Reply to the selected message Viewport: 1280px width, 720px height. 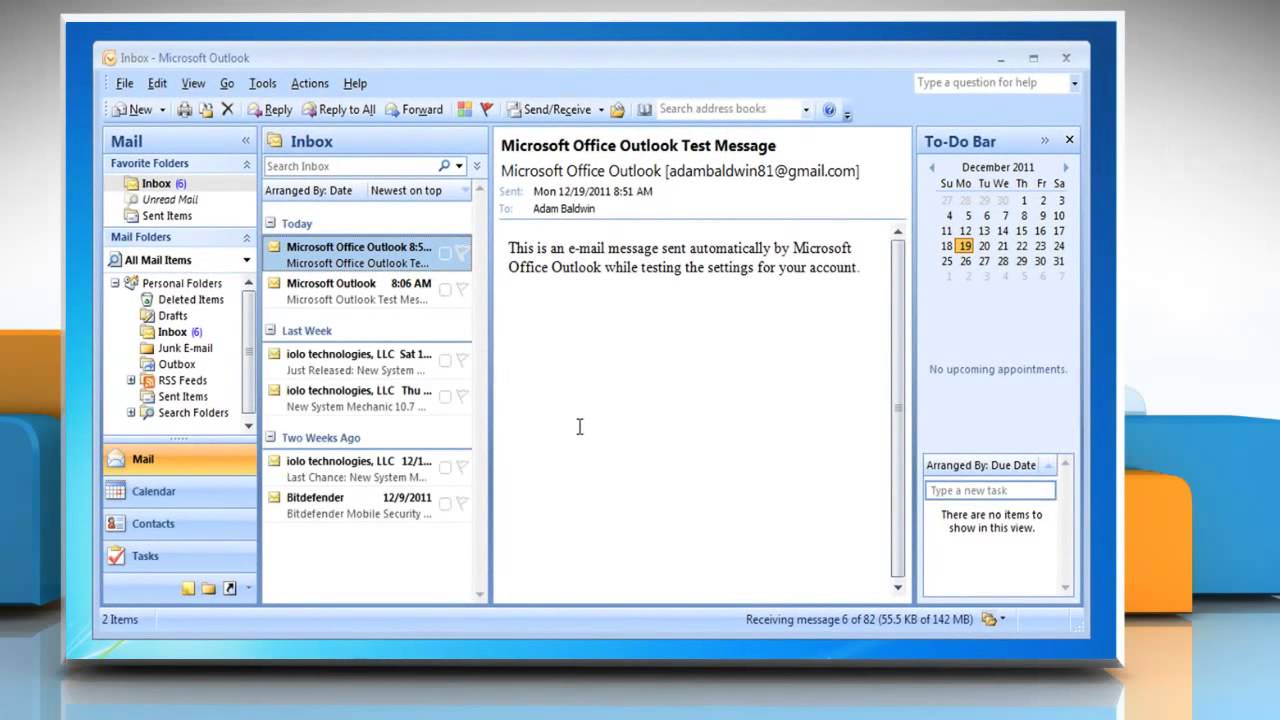coord(270,110)
